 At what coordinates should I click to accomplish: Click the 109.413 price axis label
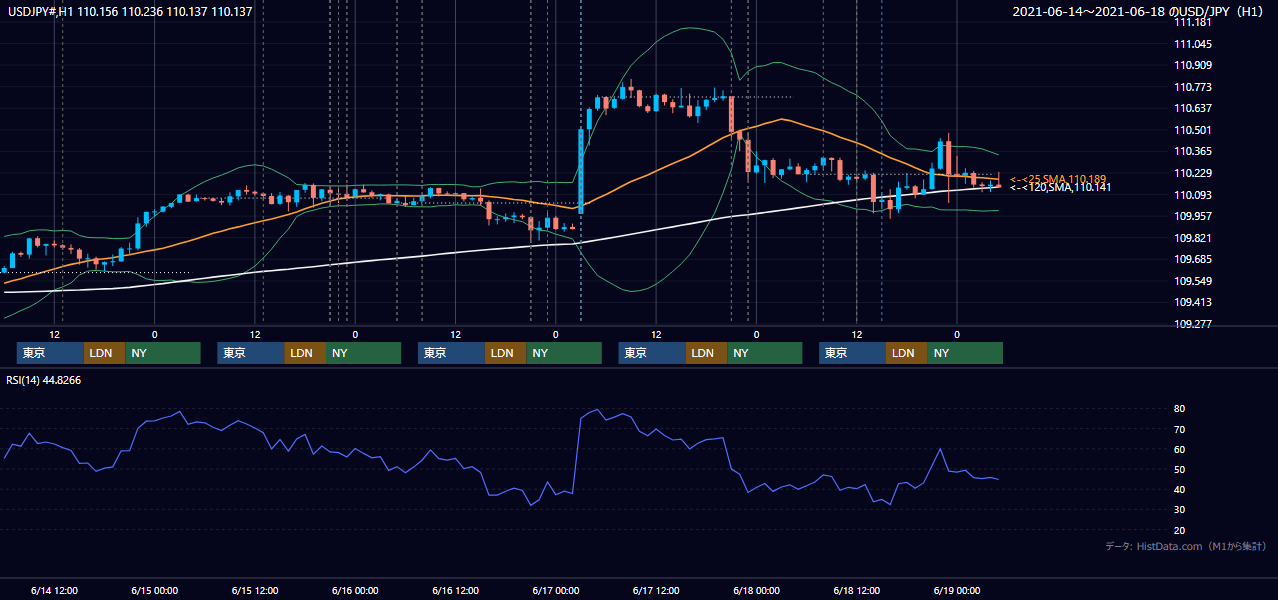pyautogui.click(x=1194, y=303)
